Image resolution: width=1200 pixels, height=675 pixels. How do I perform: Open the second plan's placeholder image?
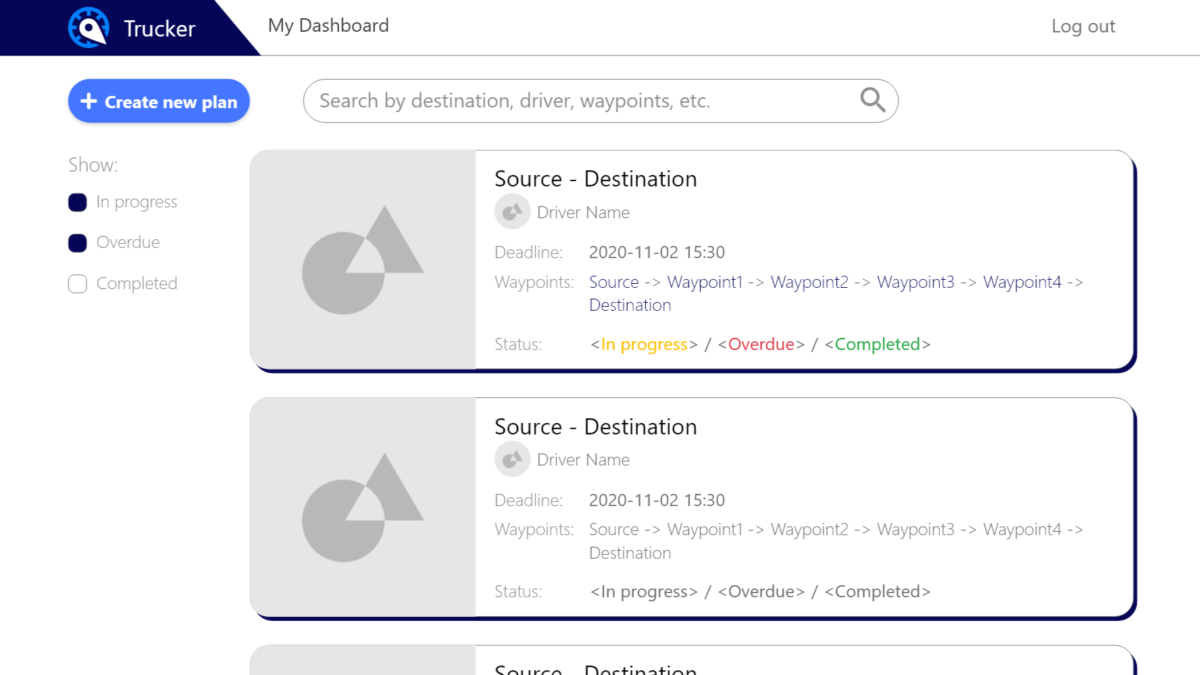362,507
